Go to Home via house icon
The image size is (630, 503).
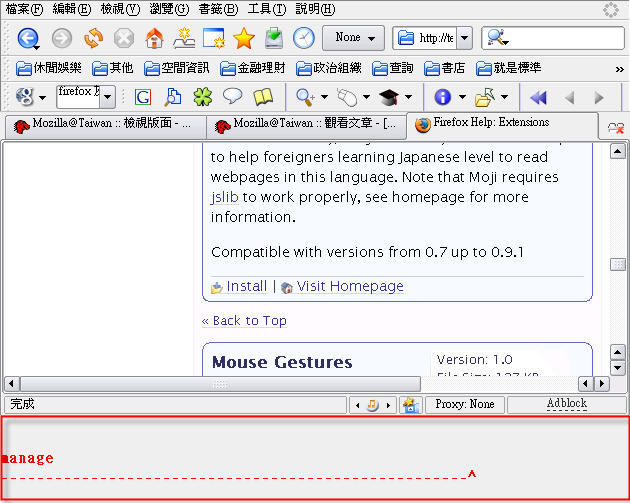click(154, 39)
